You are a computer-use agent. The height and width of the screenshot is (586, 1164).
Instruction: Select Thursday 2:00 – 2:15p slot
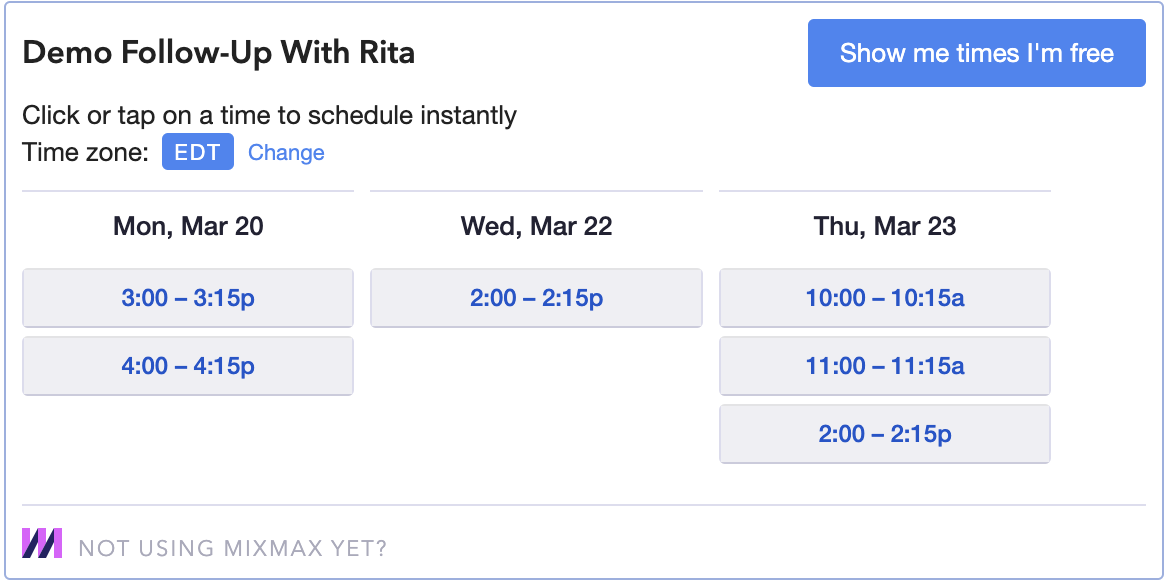885,434
